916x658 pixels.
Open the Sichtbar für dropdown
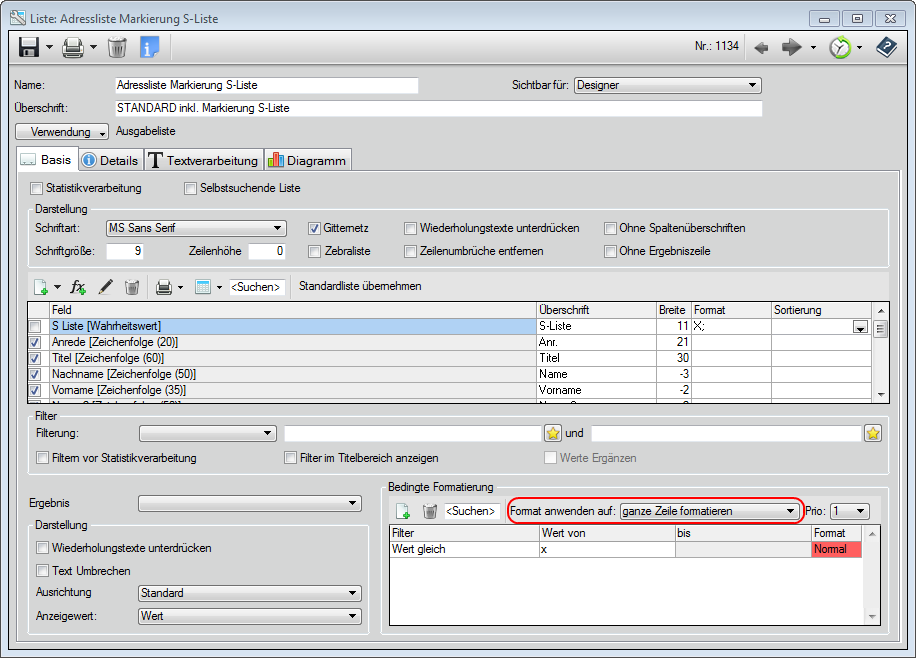667,85
